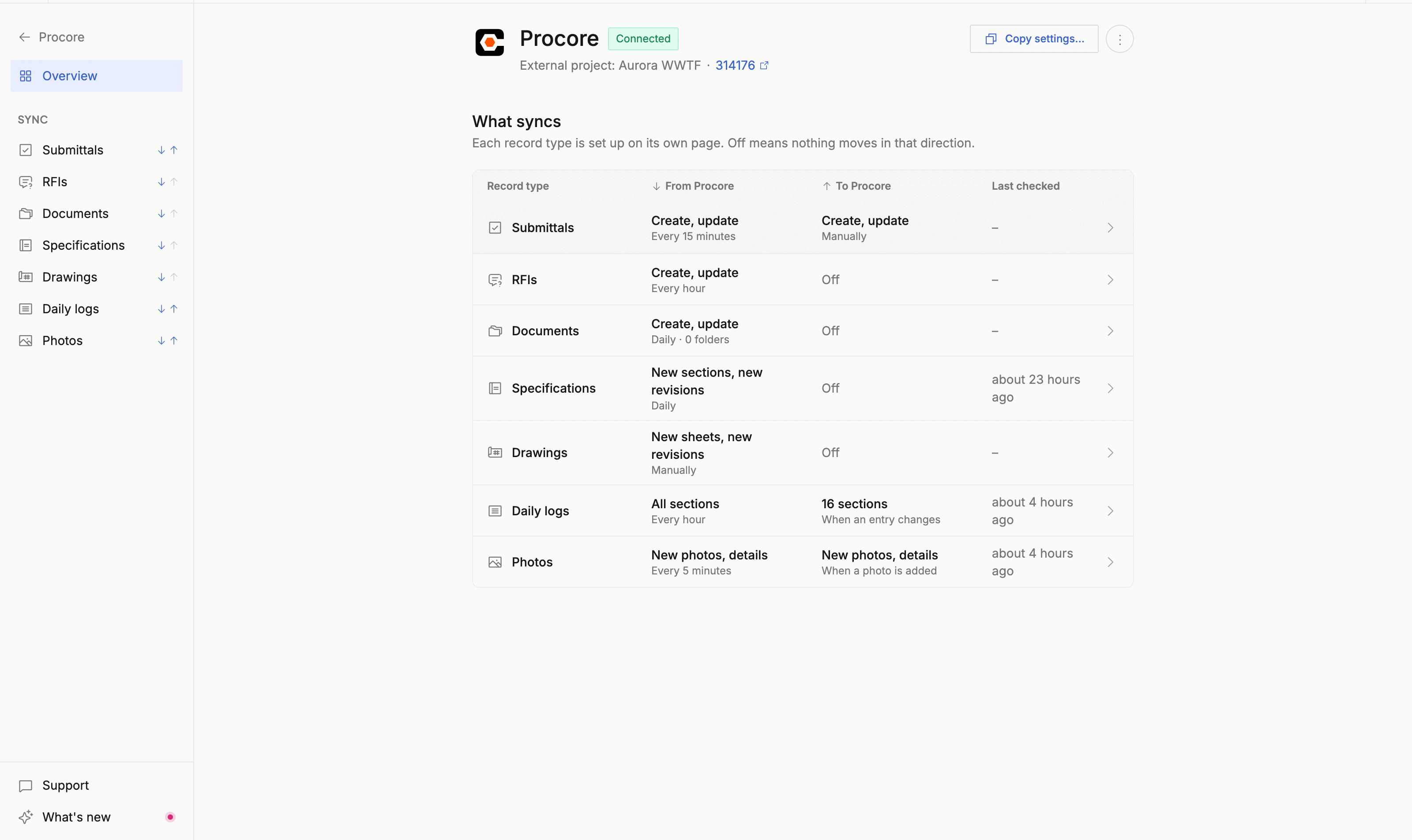This screenshot has height=840, width=1412.
Task: Expand the RFIs row chevron
Action: 1110,280
